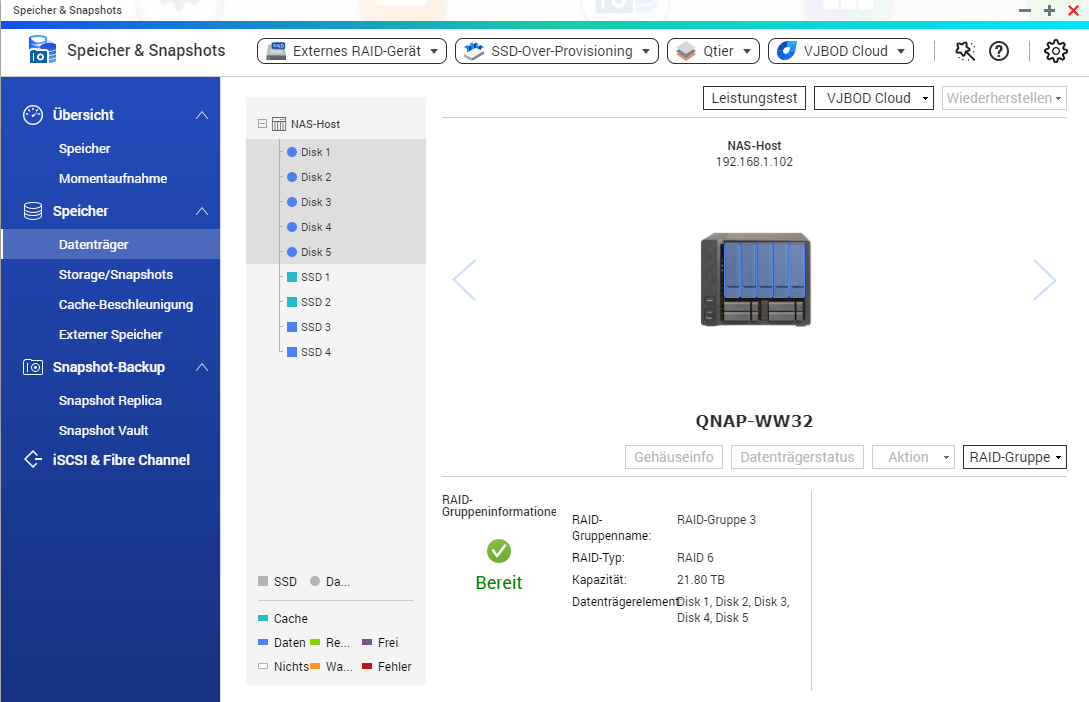
Task: Click the Daten legend color swatch
Action: 263,642
